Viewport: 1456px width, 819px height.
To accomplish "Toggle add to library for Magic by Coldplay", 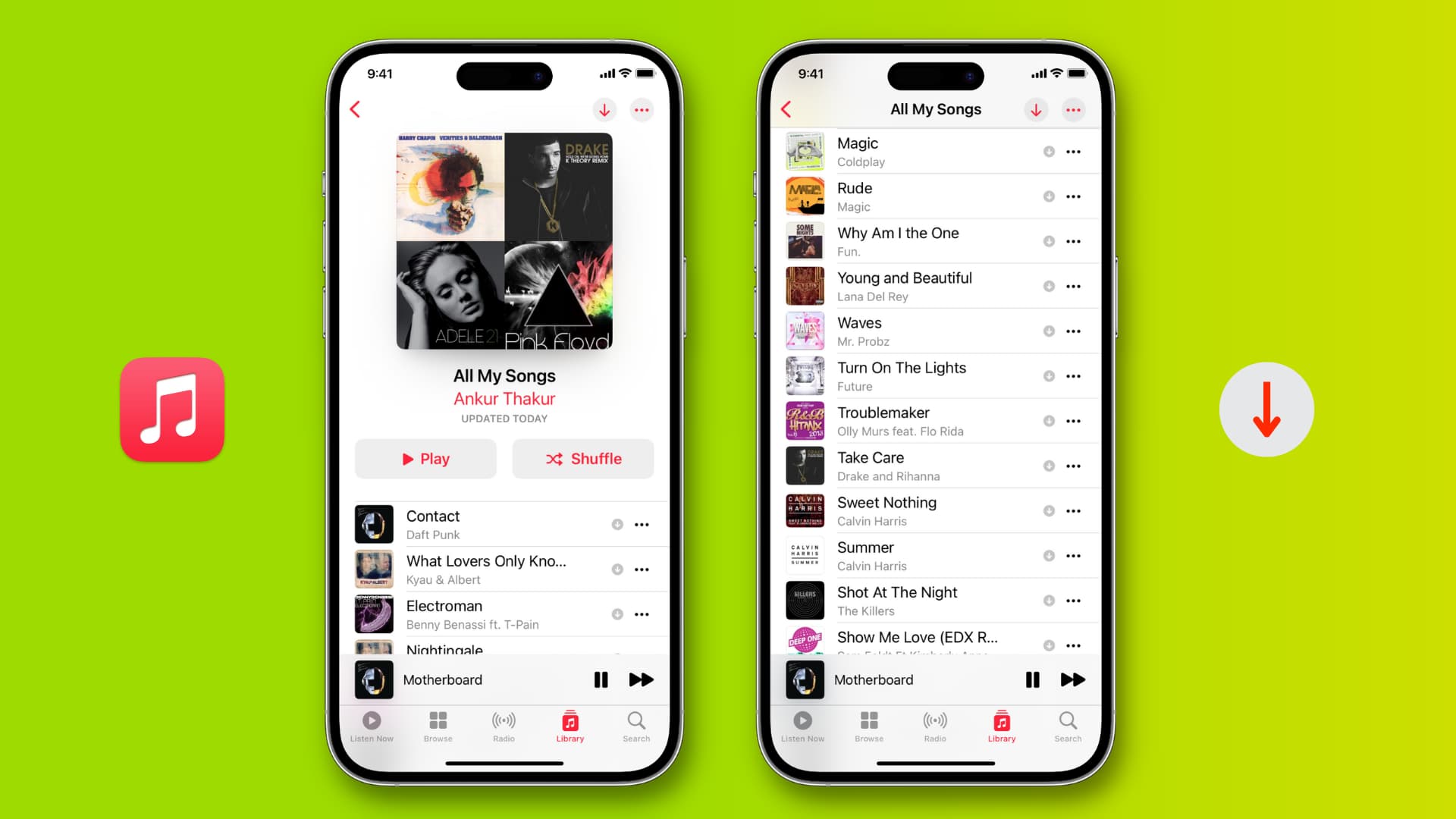I will pos(1046,151).
